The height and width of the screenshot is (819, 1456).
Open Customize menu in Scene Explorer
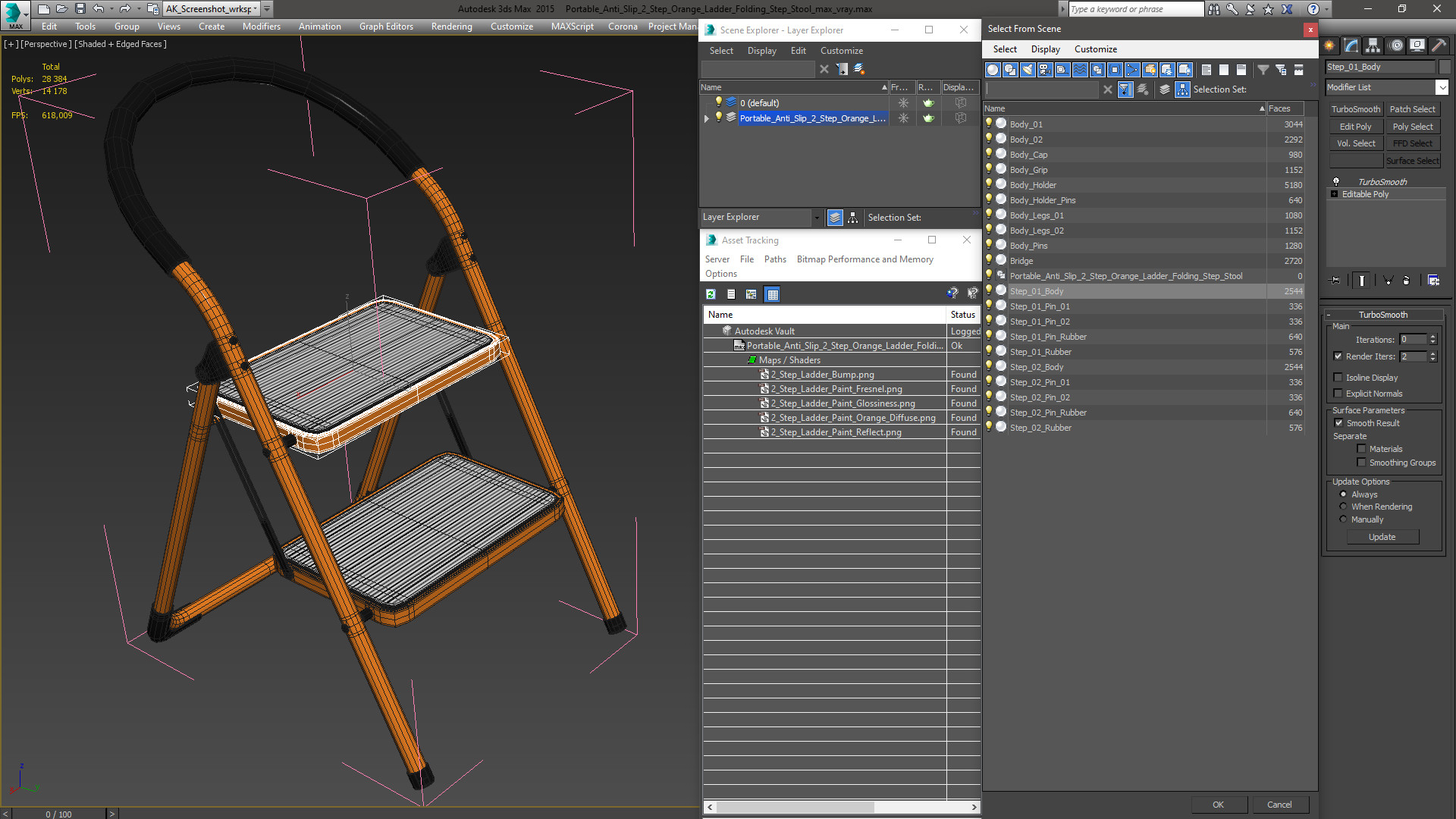click(841, 51)
